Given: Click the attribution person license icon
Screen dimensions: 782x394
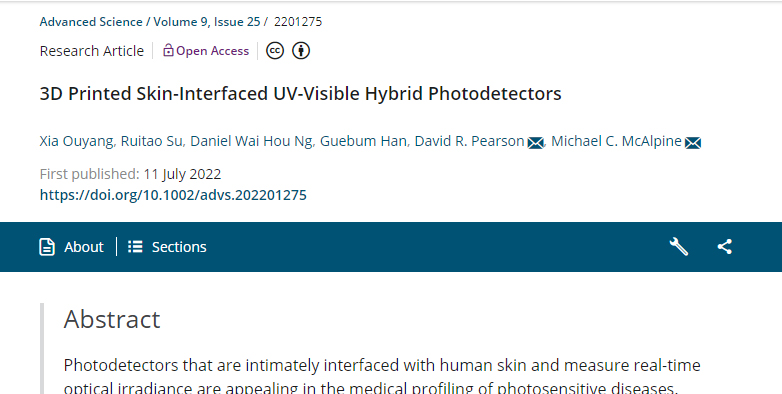Looking at the screenshot, I should (301, 51).
